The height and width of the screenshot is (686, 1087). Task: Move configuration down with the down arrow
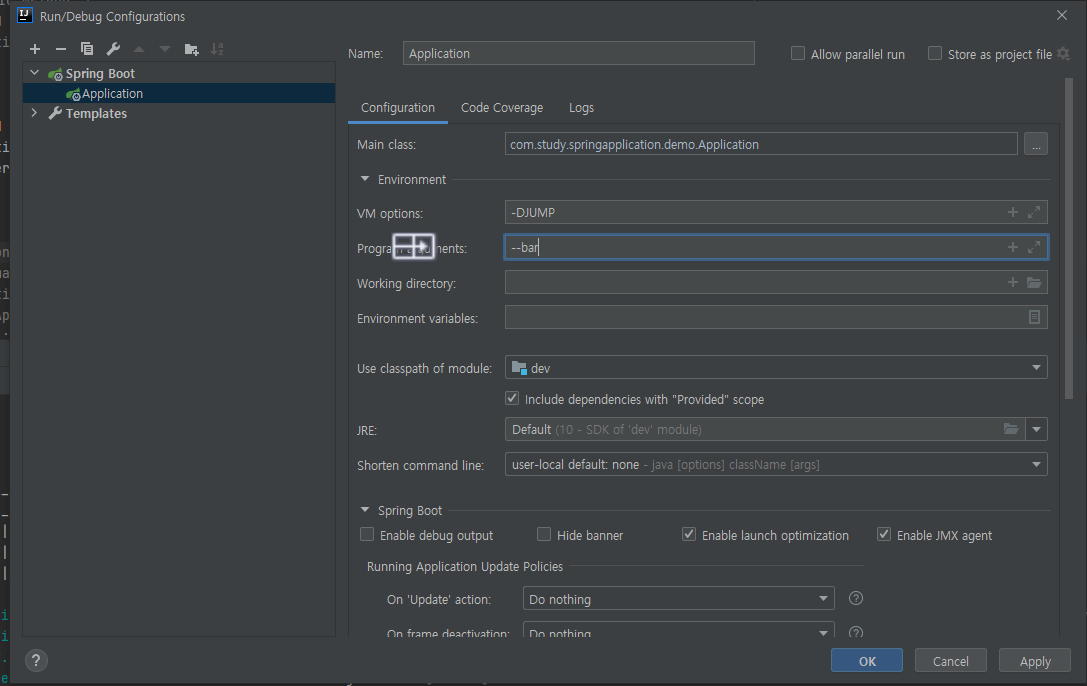click(164, 49)
